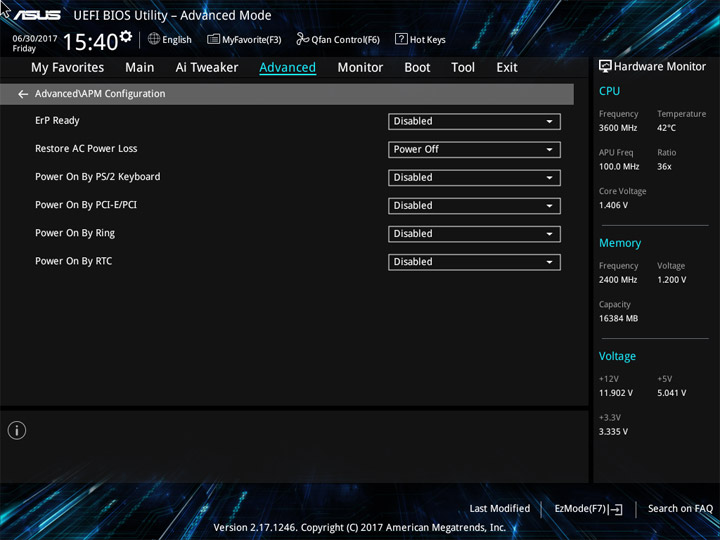Select the Restore AC Power Loss label
The image size is (720, 540).
point(86,148)
